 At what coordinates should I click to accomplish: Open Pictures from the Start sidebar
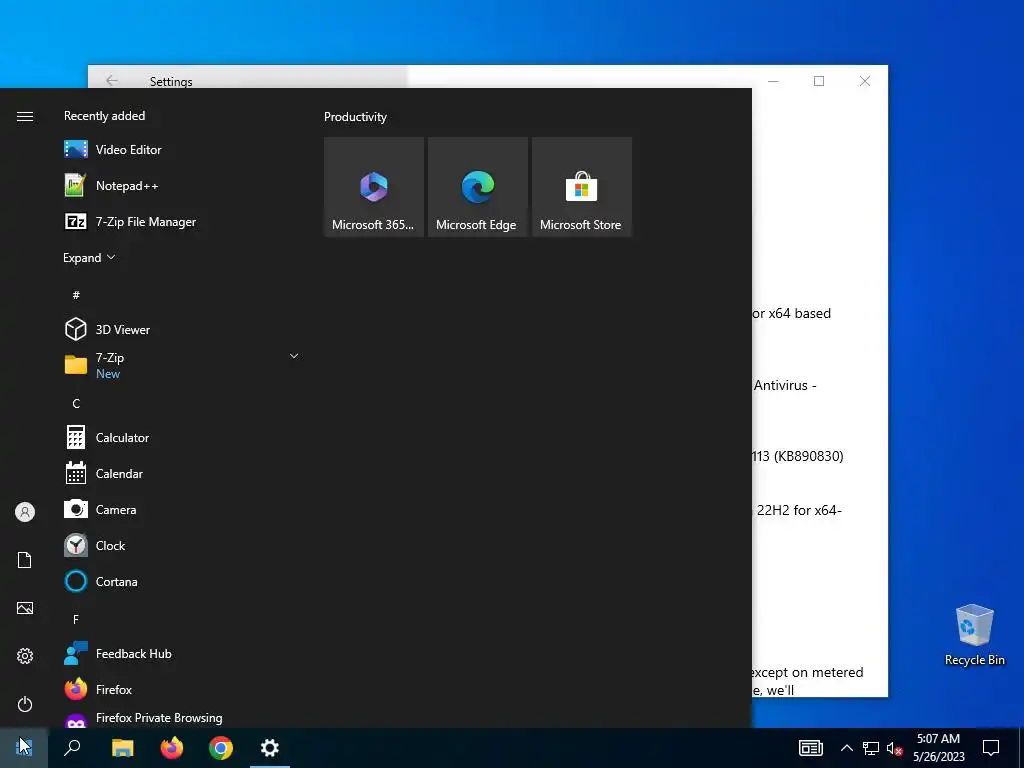25,608
